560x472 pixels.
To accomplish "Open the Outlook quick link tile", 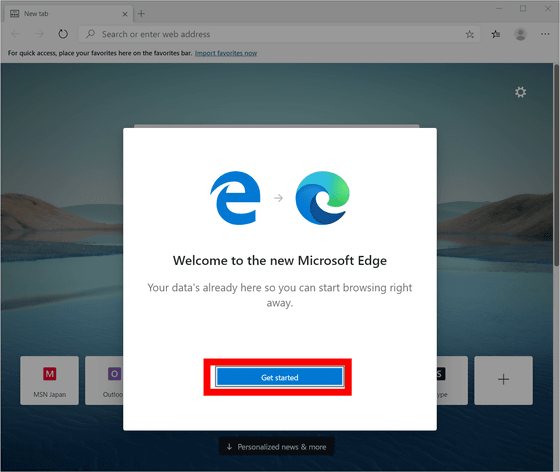I will [104, 381].
